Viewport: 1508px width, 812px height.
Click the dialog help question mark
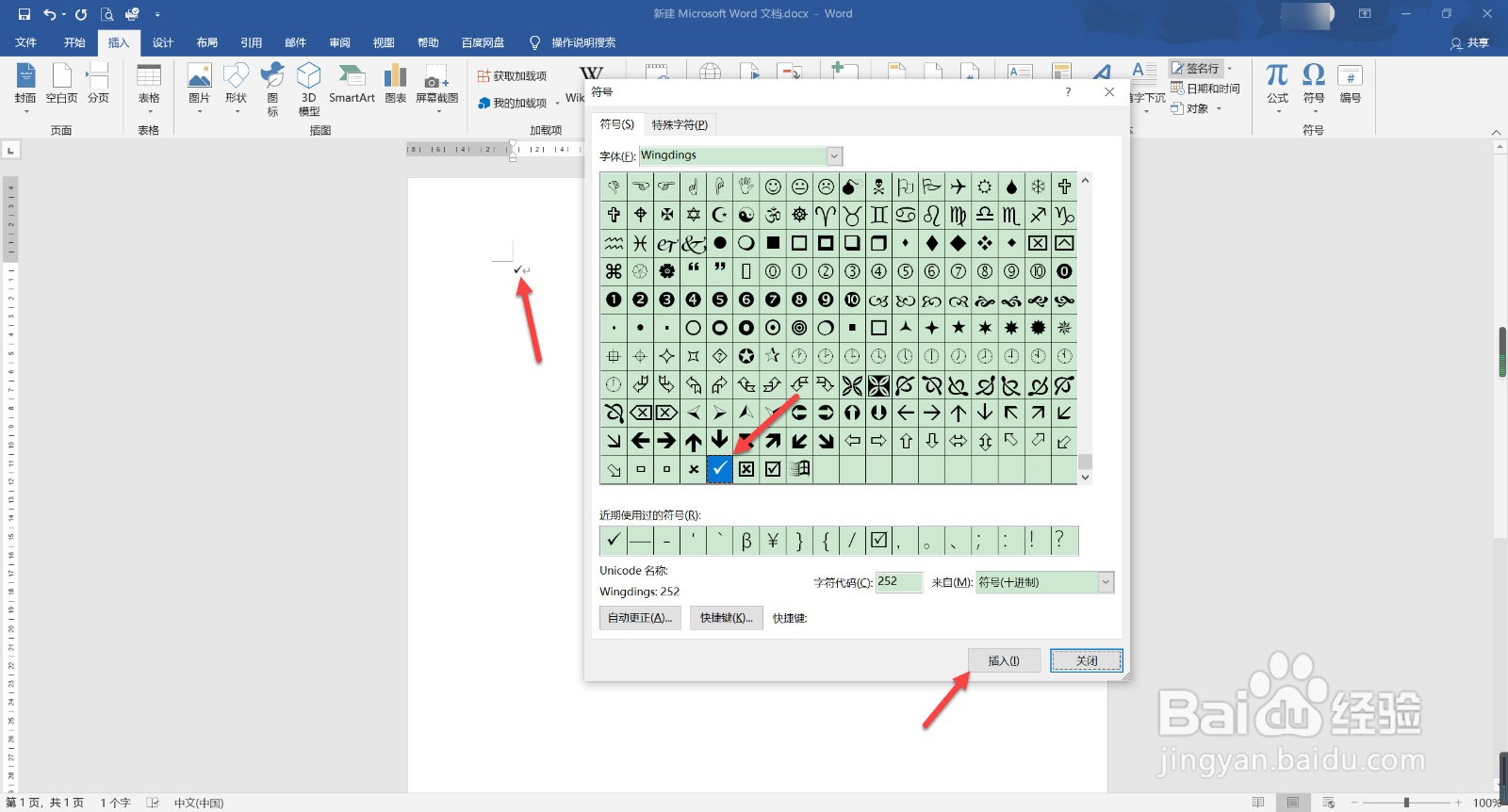pos(1068,91)
